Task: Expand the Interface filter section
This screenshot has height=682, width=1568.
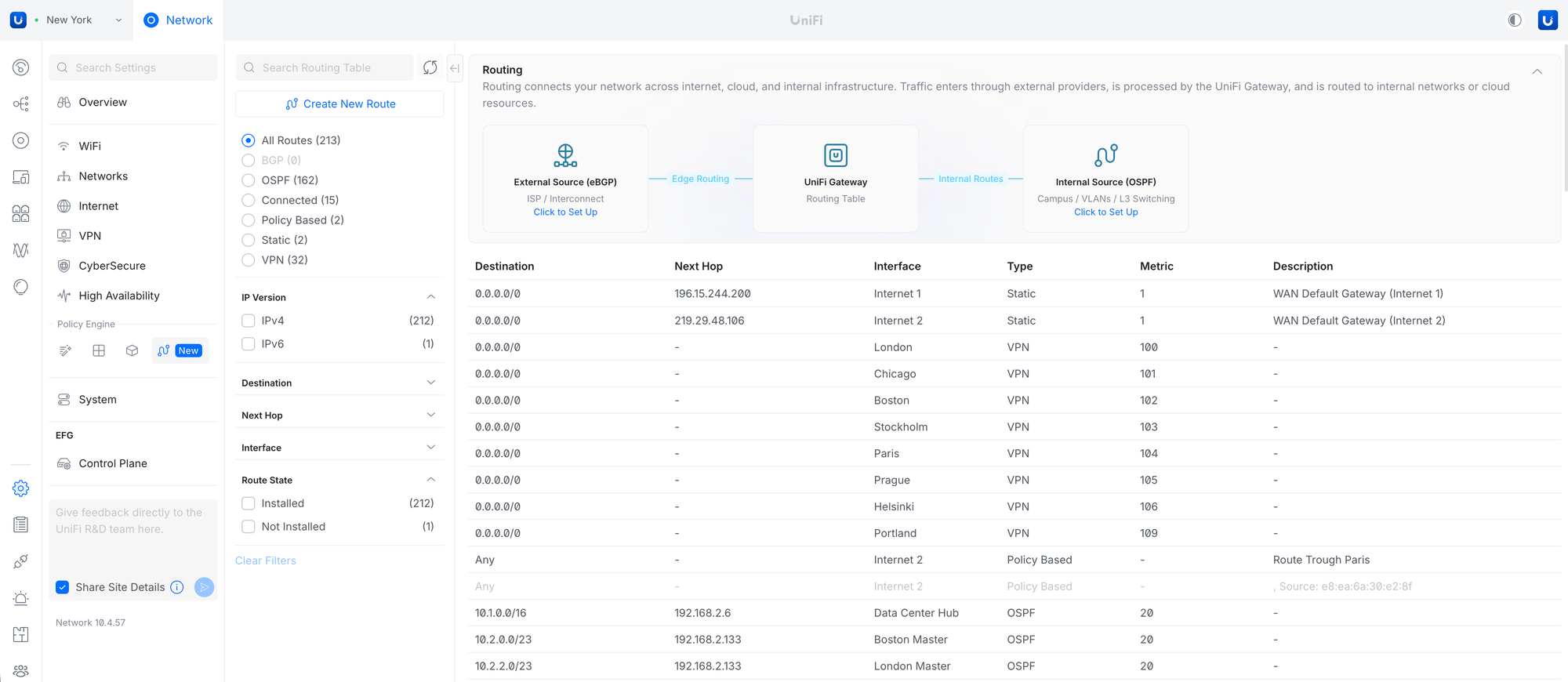Action: click(430, 448)
